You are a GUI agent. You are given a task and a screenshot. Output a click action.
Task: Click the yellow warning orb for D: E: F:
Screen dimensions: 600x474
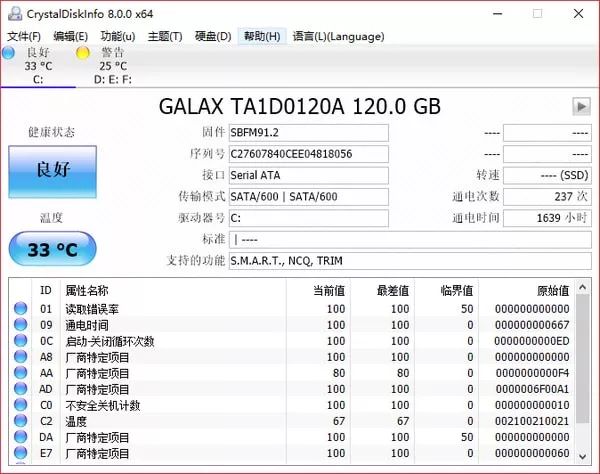point(83,53)
